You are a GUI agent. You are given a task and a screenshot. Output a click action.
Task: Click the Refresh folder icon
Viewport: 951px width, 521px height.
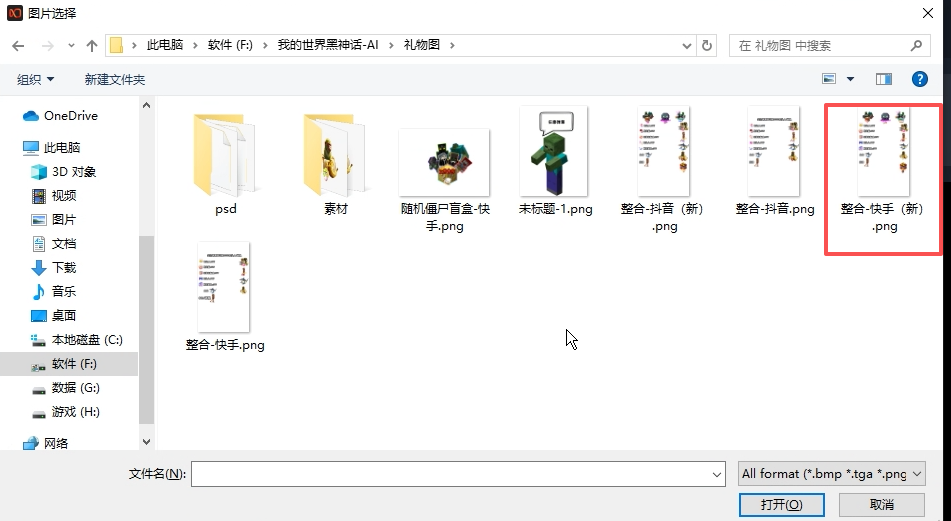[x=708, y=46]
